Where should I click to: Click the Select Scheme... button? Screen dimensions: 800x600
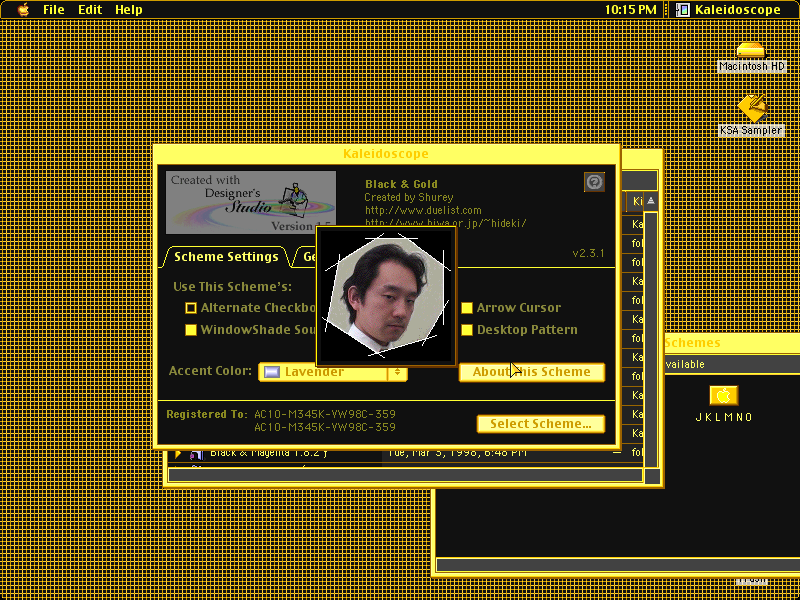point(541,424)
